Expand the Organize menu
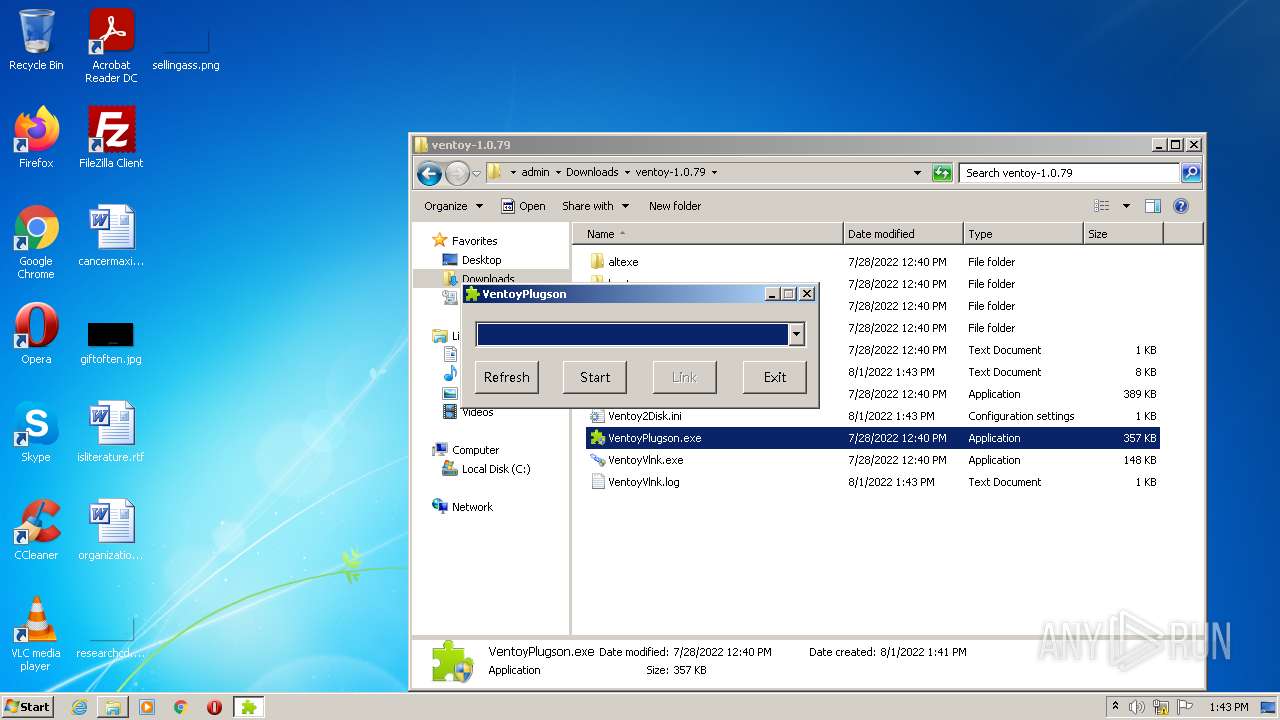This screenshot has width=1280, height=720. 453,206
